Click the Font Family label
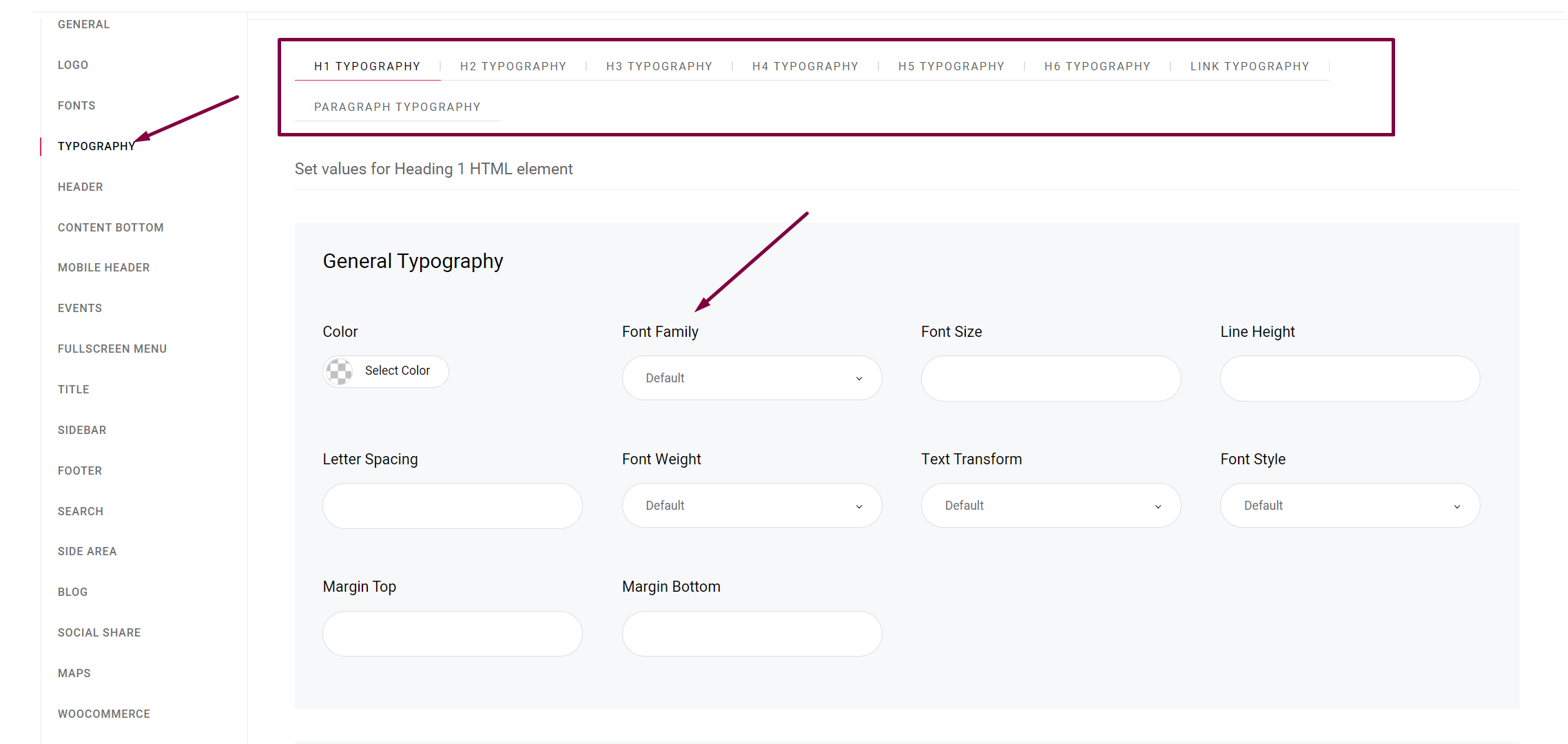 click(660, 331)
